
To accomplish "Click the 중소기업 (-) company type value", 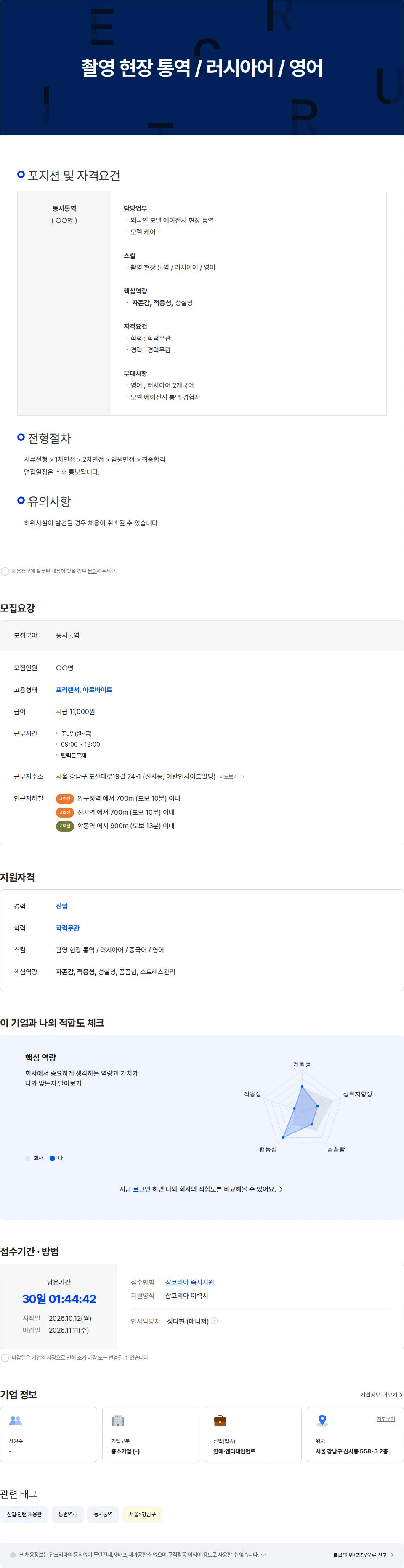I will [125, 1451].
